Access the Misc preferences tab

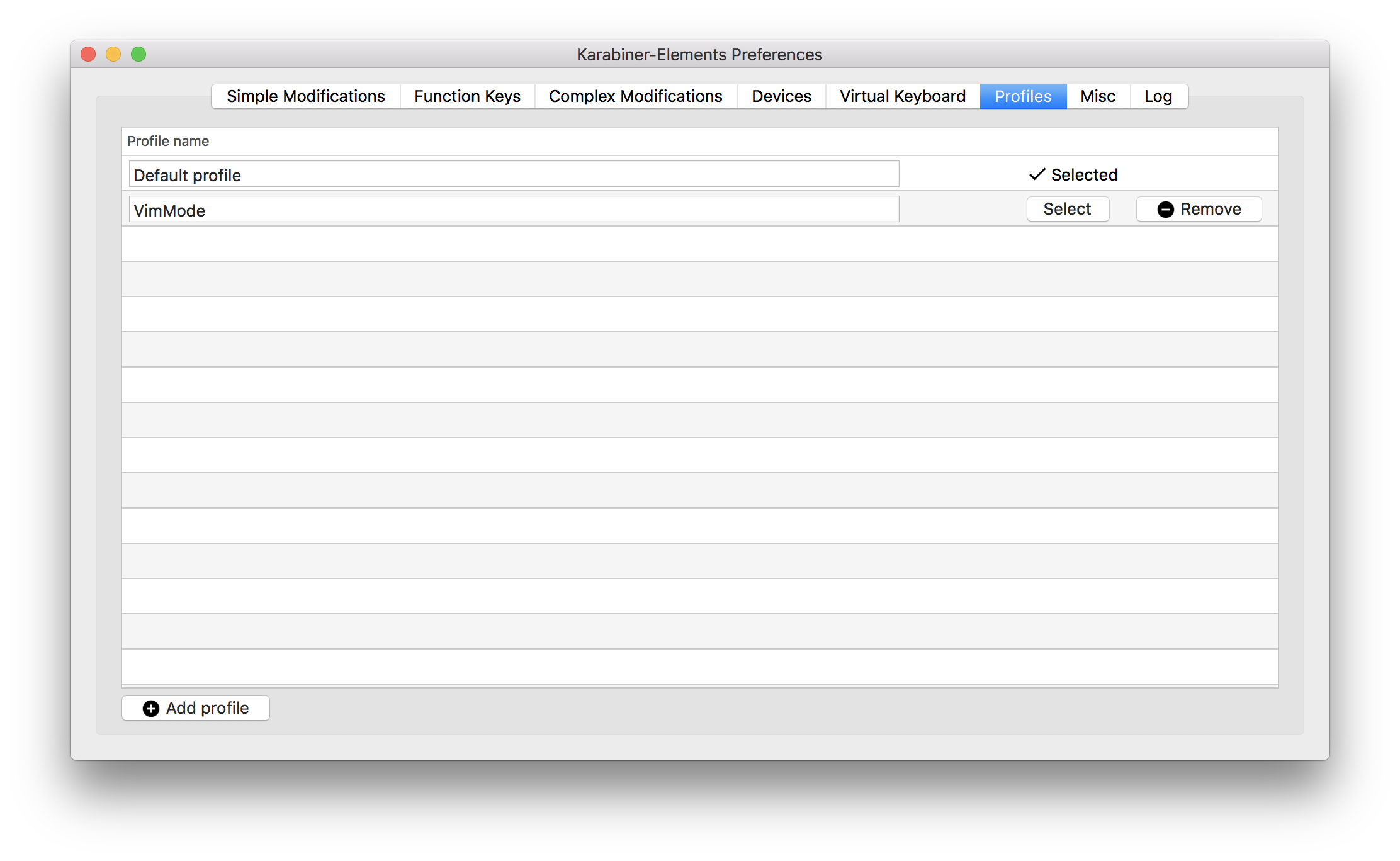click(x=1098, y=95)
